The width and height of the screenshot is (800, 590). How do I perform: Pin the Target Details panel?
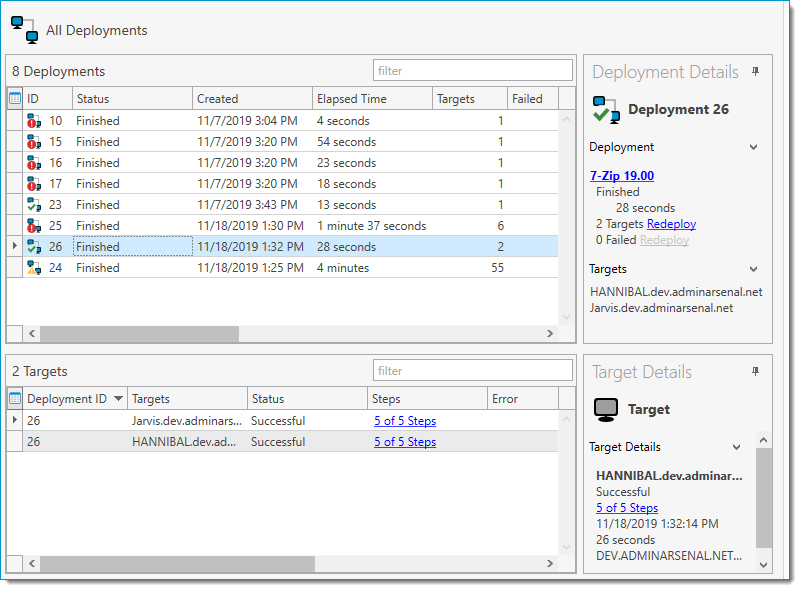[755, 372]
